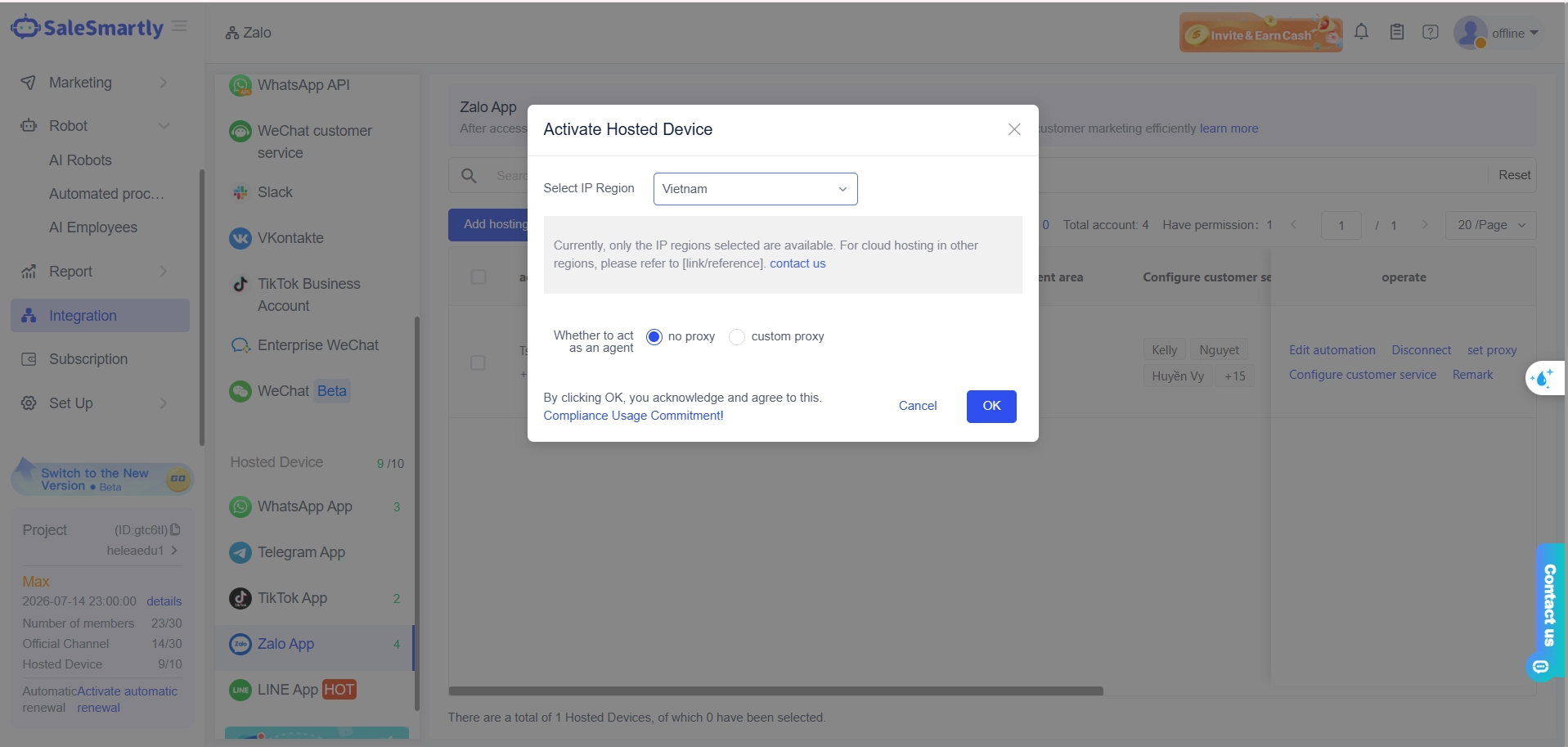Click Switch to the New Version banner

coord(101,479)
